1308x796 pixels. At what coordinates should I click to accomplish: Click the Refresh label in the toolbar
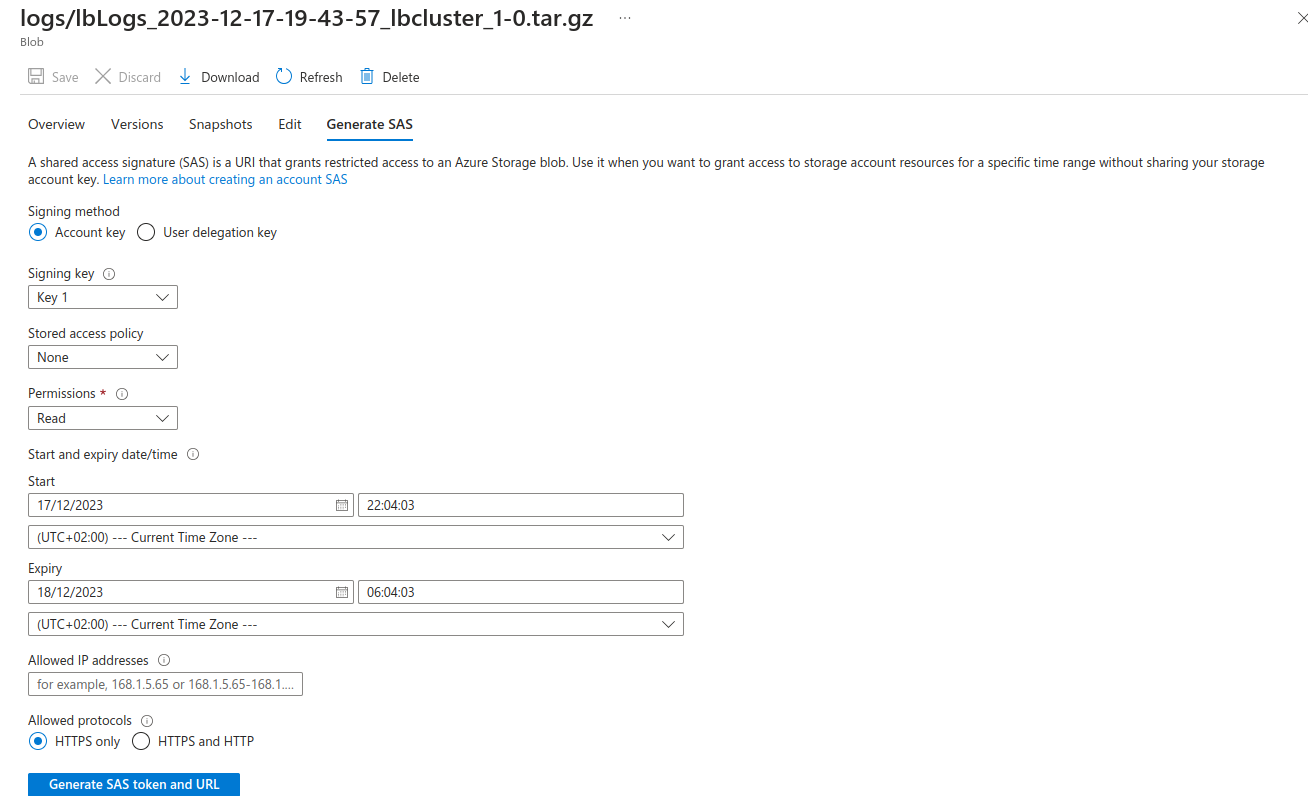tap(321, 77)
